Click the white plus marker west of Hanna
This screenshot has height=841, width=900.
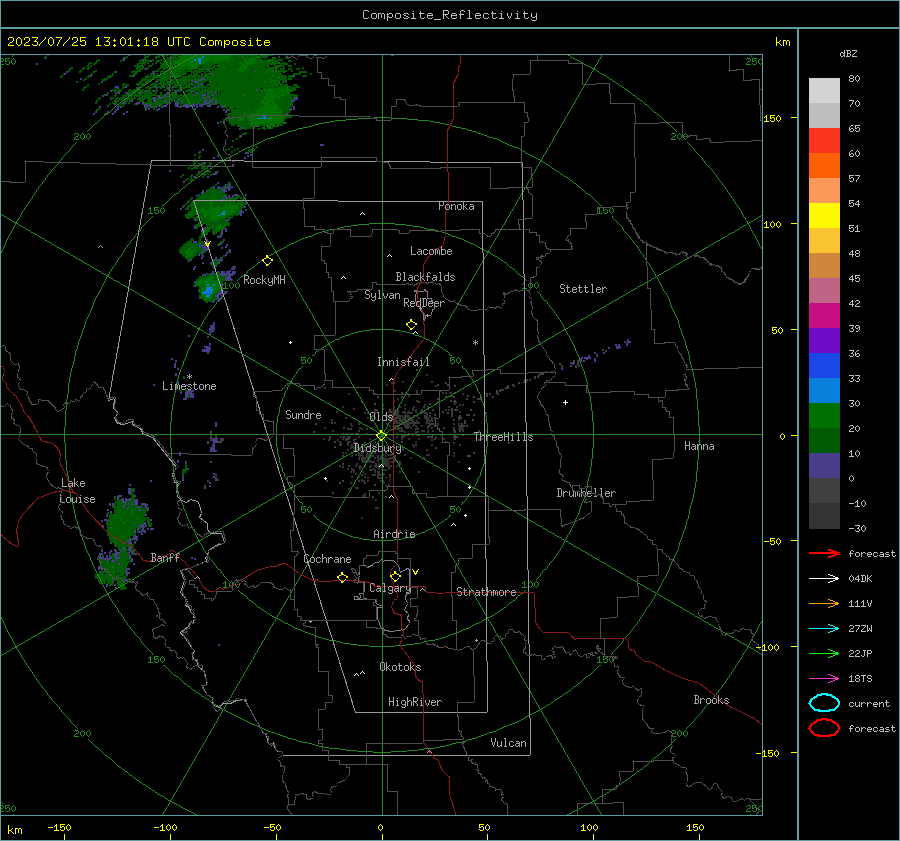565,402
